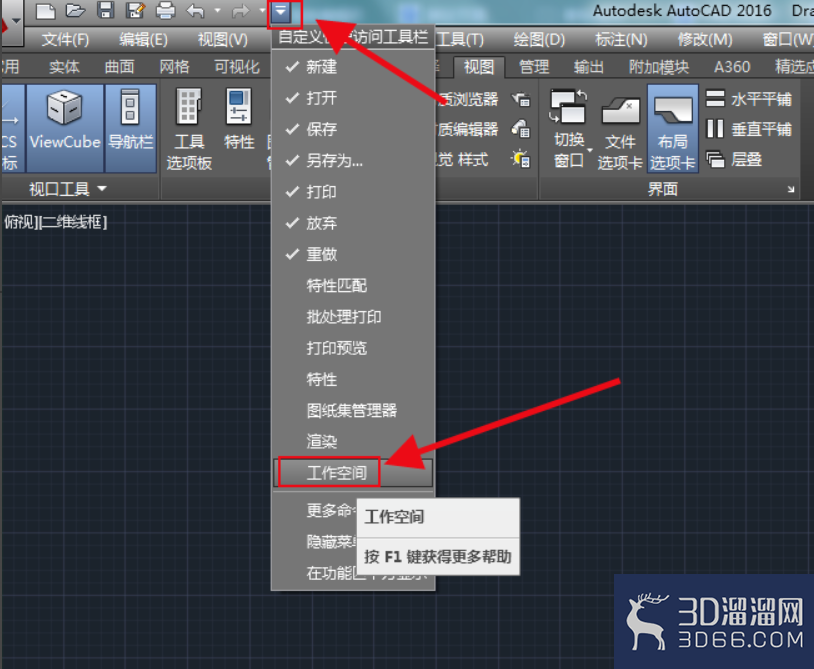Click the 二维线框 visual style viewport label

click(72, 222)
